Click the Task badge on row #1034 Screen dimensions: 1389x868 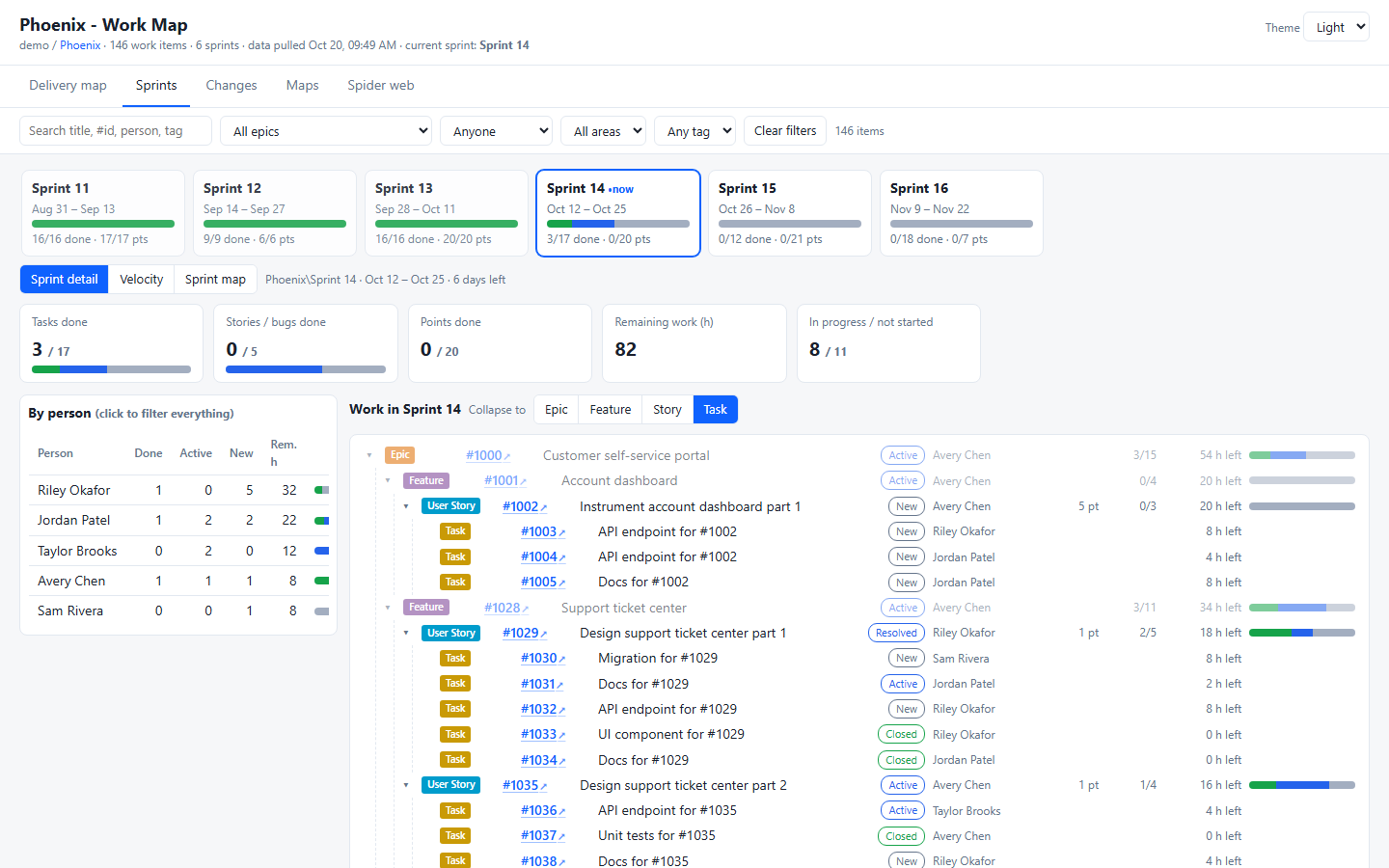click(x=455, y=760)
